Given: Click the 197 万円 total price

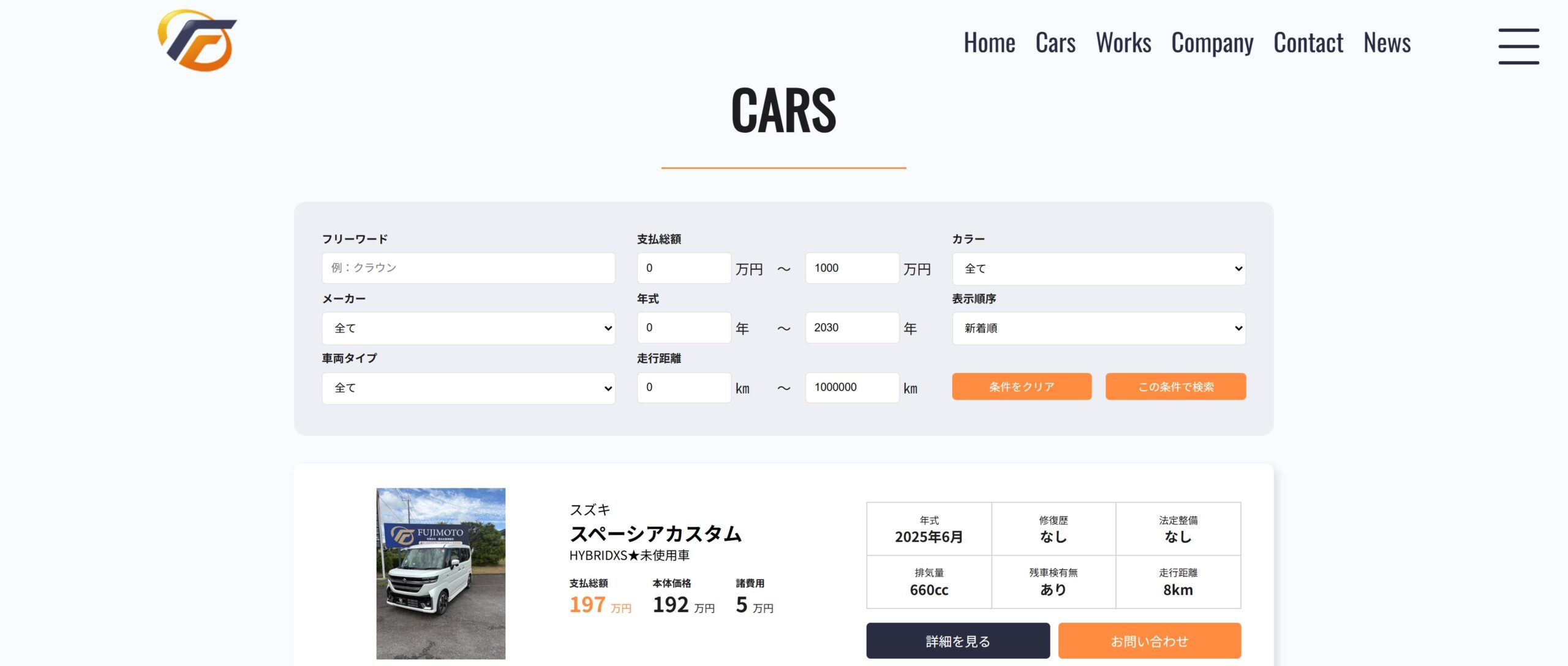Looking at the screenshot, I should tap(600, 605).
